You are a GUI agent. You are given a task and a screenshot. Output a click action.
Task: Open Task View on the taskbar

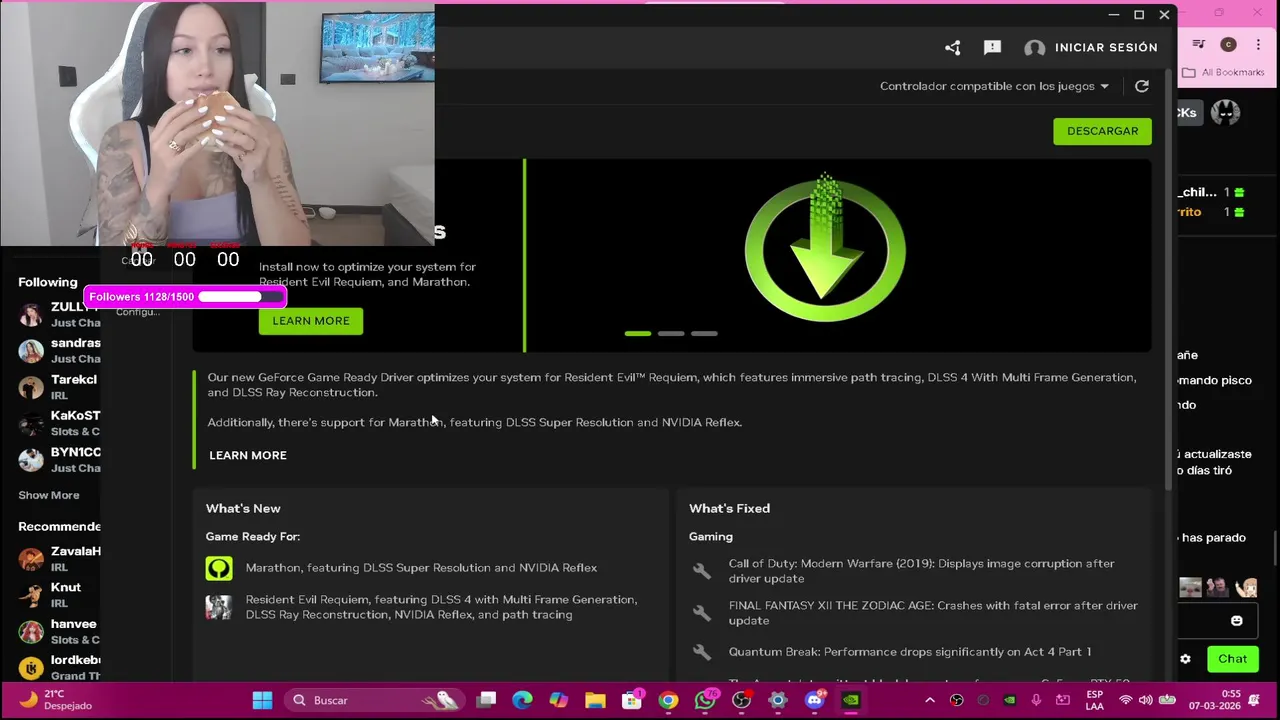click(x=486, y=700)
